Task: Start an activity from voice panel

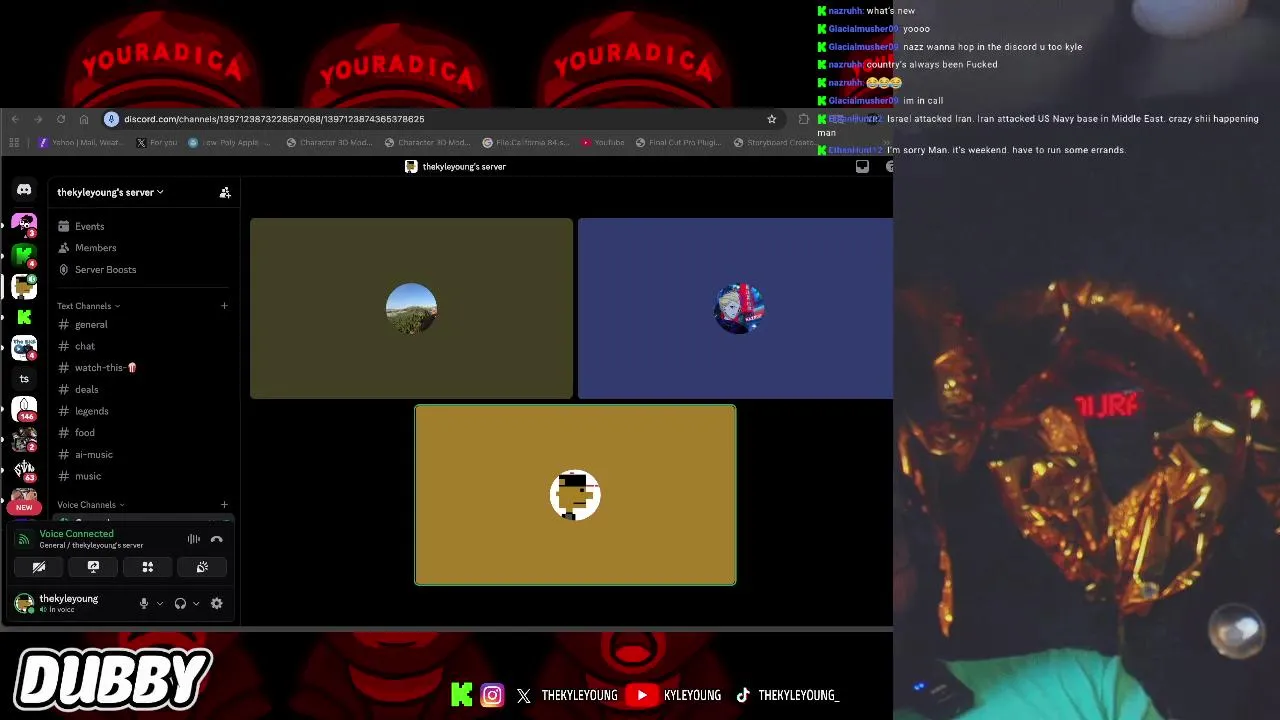Action: click(148, 567)
